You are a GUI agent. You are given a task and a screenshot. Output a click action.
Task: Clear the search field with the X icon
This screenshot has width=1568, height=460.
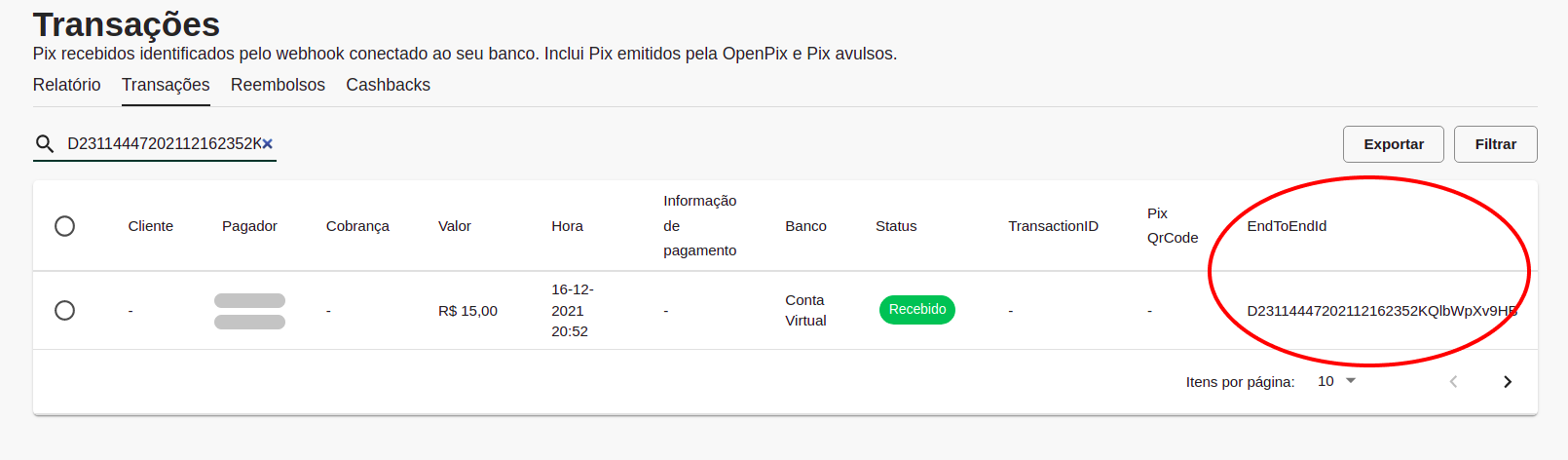tap(268, 144)
